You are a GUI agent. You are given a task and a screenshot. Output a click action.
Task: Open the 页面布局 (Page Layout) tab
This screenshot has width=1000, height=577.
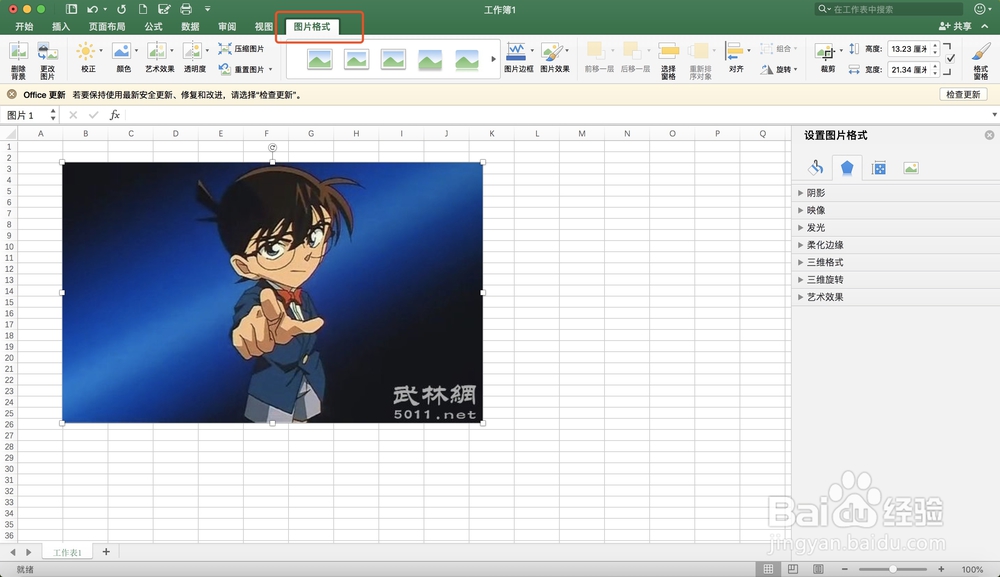pyautogui.click(x=107, y=26)
